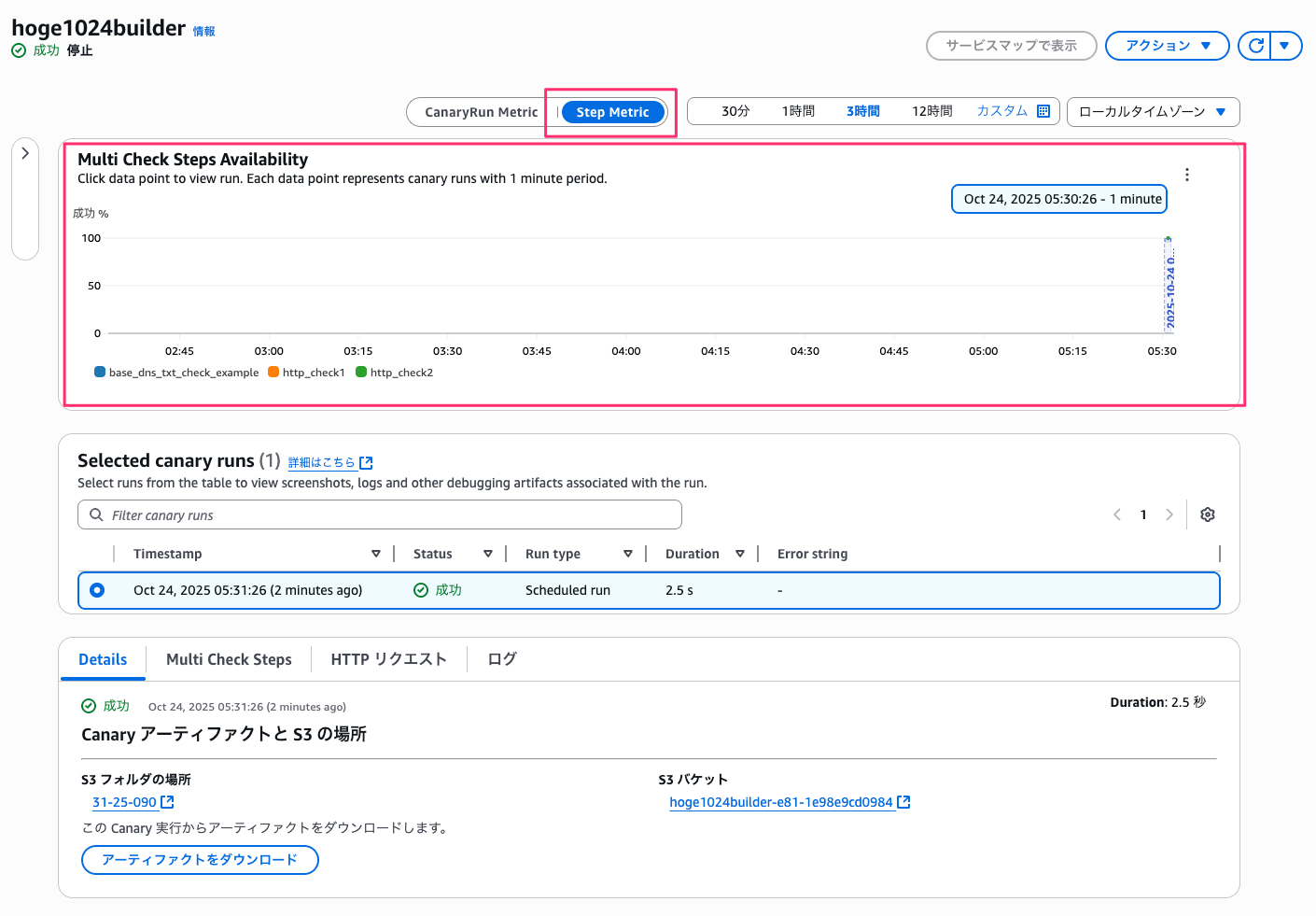Expand the collapsed left side panel
The width and height of the screenshot is (1316, 916).
[x=25, y=153]
